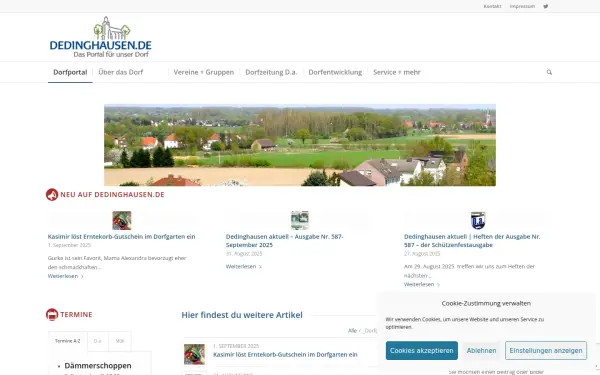The width and height of the screenshot is (600, 375).
Task: Open the Twitter icon in top bar
Action: [546, 6]
